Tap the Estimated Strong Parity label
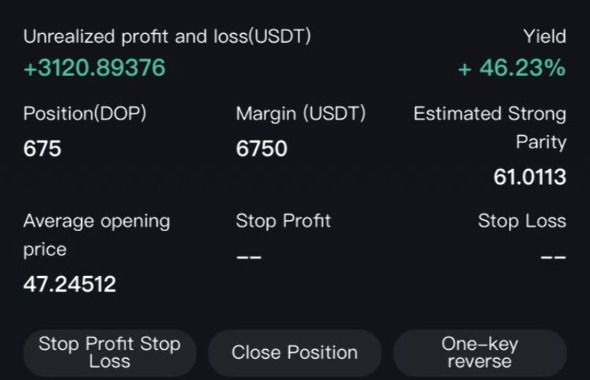 (490, 128)
